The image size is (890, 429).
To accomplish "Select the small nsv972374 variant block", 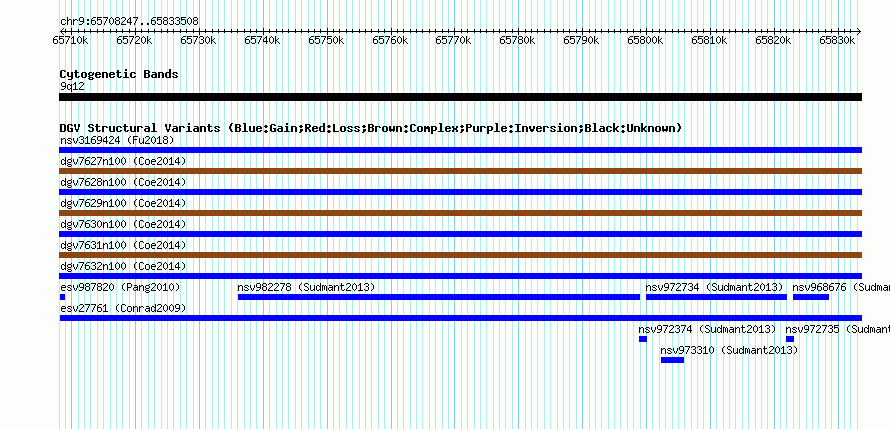I will (x=643, y=339).
